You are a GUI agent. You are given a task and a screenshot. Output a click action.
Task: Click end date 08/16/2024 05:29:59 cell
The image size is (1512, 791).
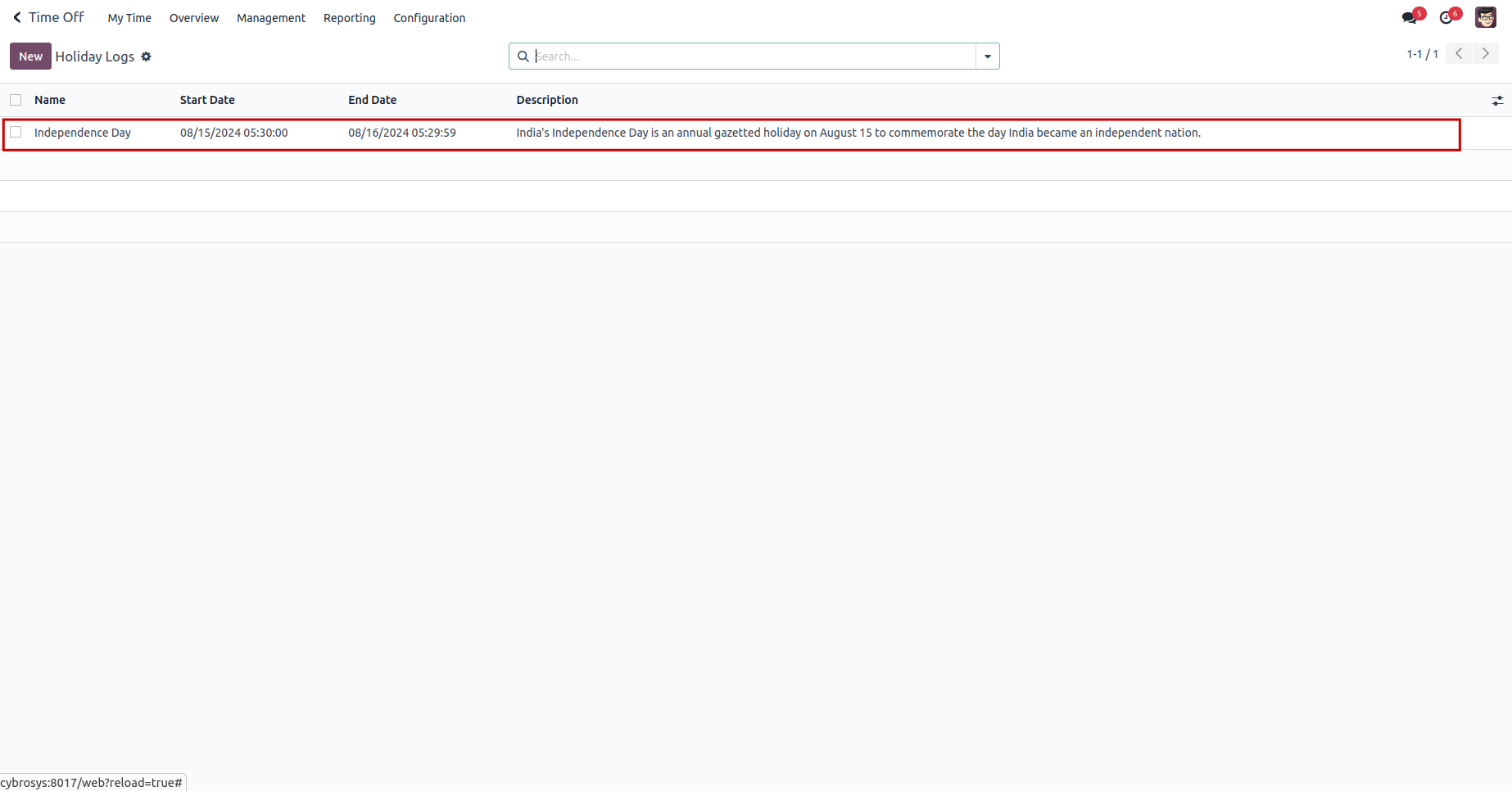pyautogui.click(x=402, y=133)
